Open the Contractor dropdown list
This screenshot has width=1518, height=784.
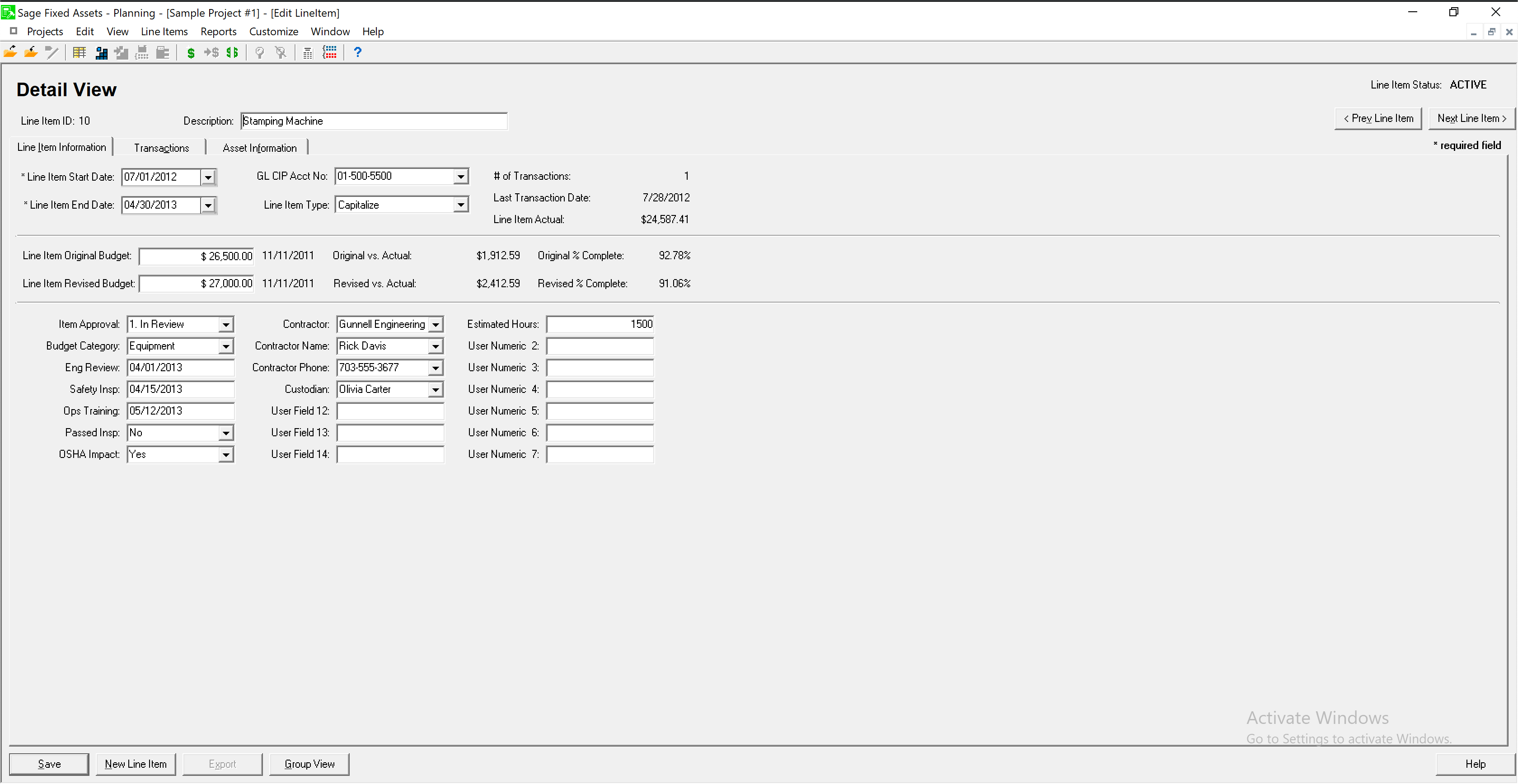436,325
